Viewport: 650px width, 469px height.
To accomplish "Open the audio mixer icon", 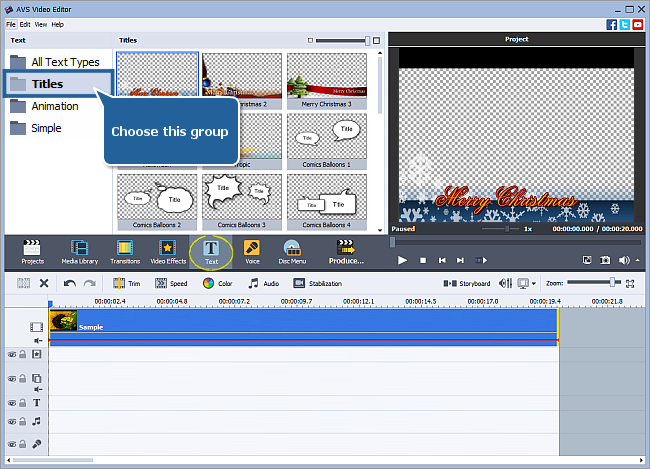I will tap(505, 283).
